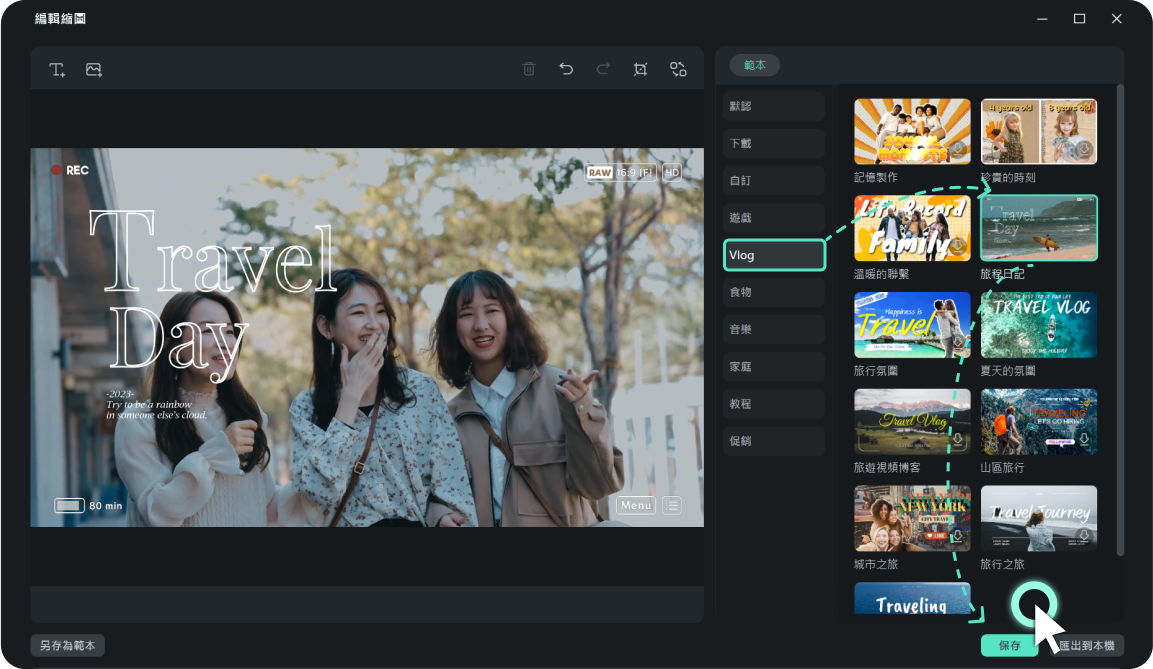Choose the 溫暖的聯繫 template thumbnail

[912, 229]
